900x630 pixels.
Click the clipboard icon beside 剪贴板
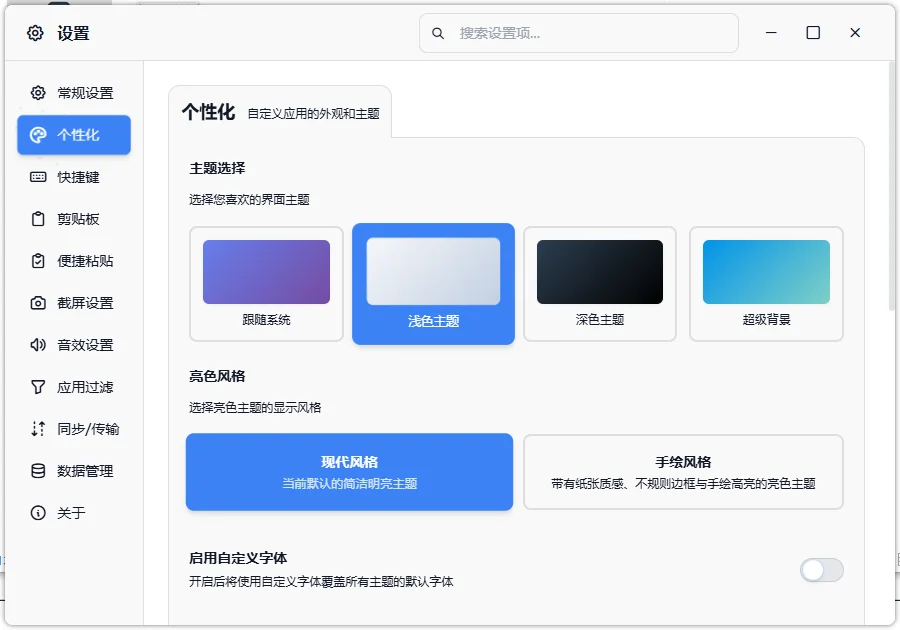38,219
